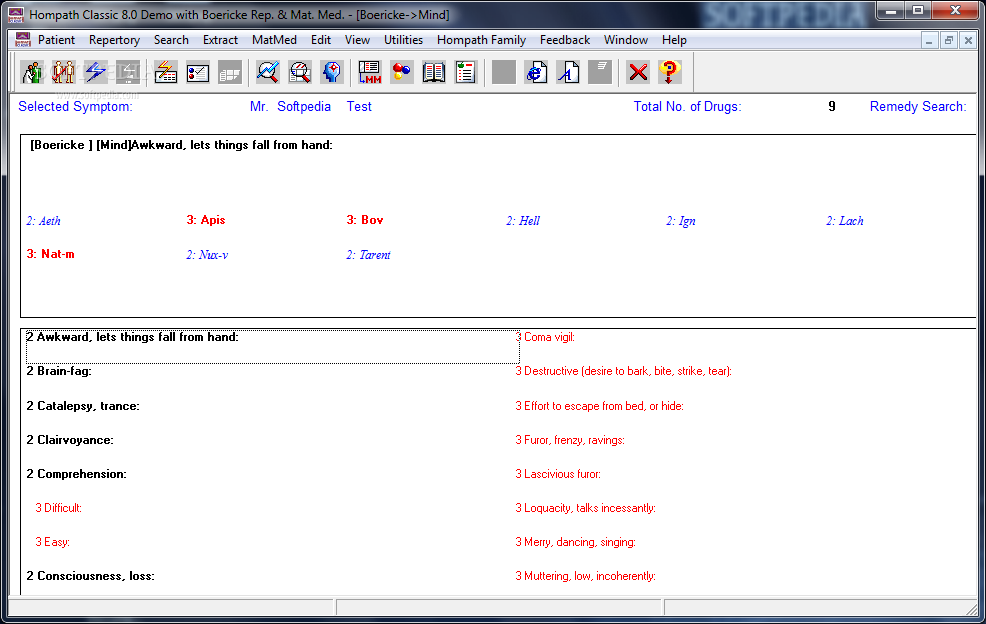Select remedy 2: Lach

click(845, 221)
